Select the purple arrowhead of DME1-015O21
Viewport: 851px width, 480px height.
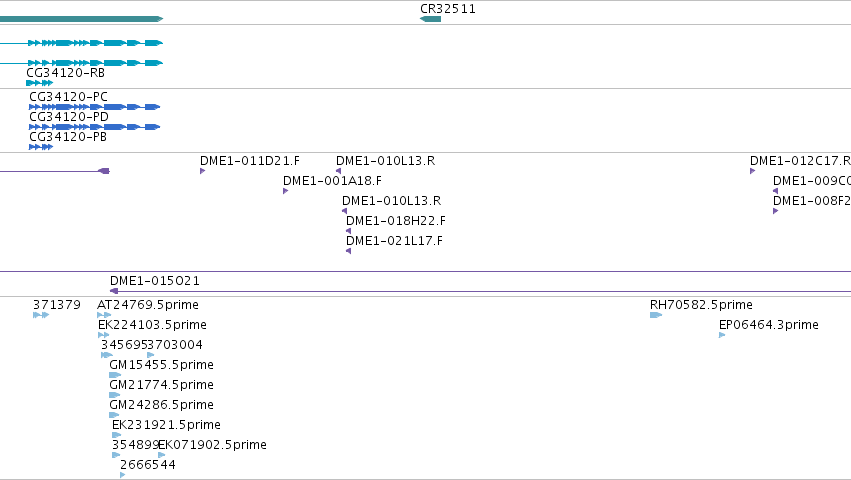pos(114,291)
